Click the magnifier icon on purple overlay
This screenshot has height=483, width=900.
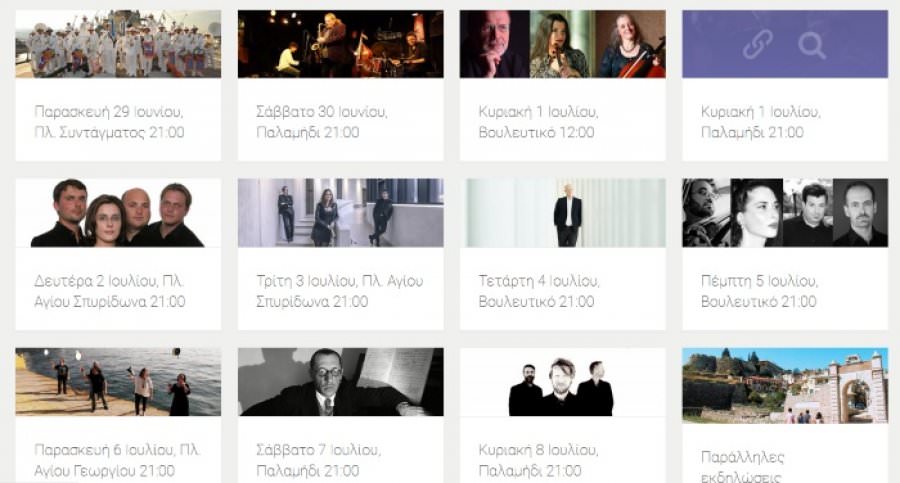[812, 45]
